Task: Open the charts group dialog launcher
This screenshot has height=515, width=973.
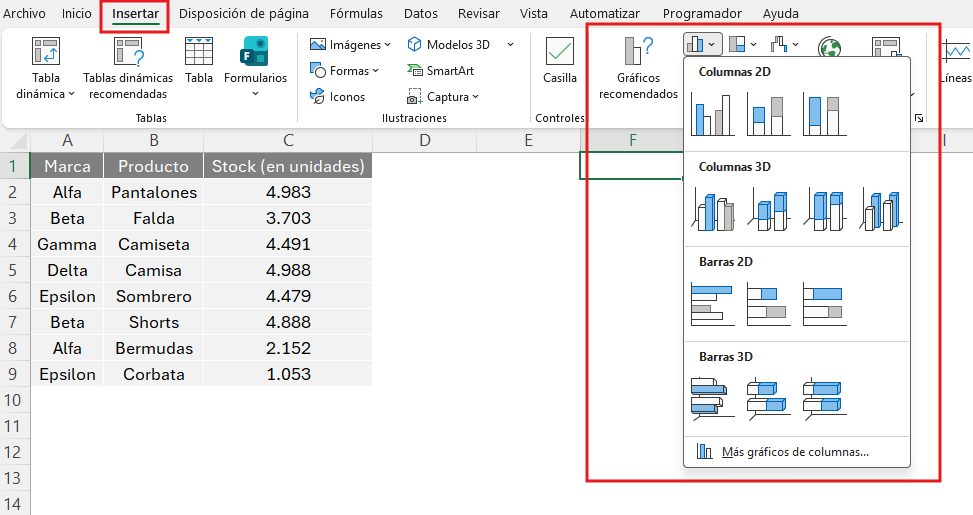Action: click(919, 118)
